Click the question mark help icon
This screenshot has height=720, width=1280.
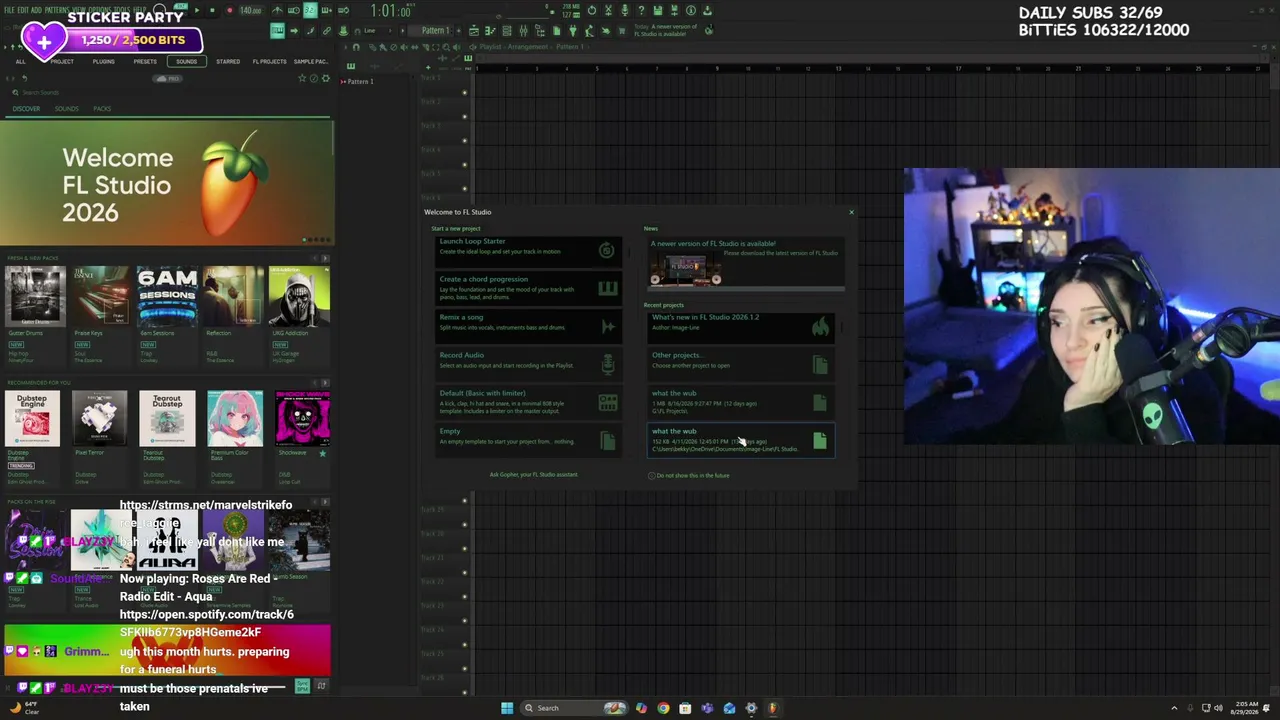pos(640,11)
